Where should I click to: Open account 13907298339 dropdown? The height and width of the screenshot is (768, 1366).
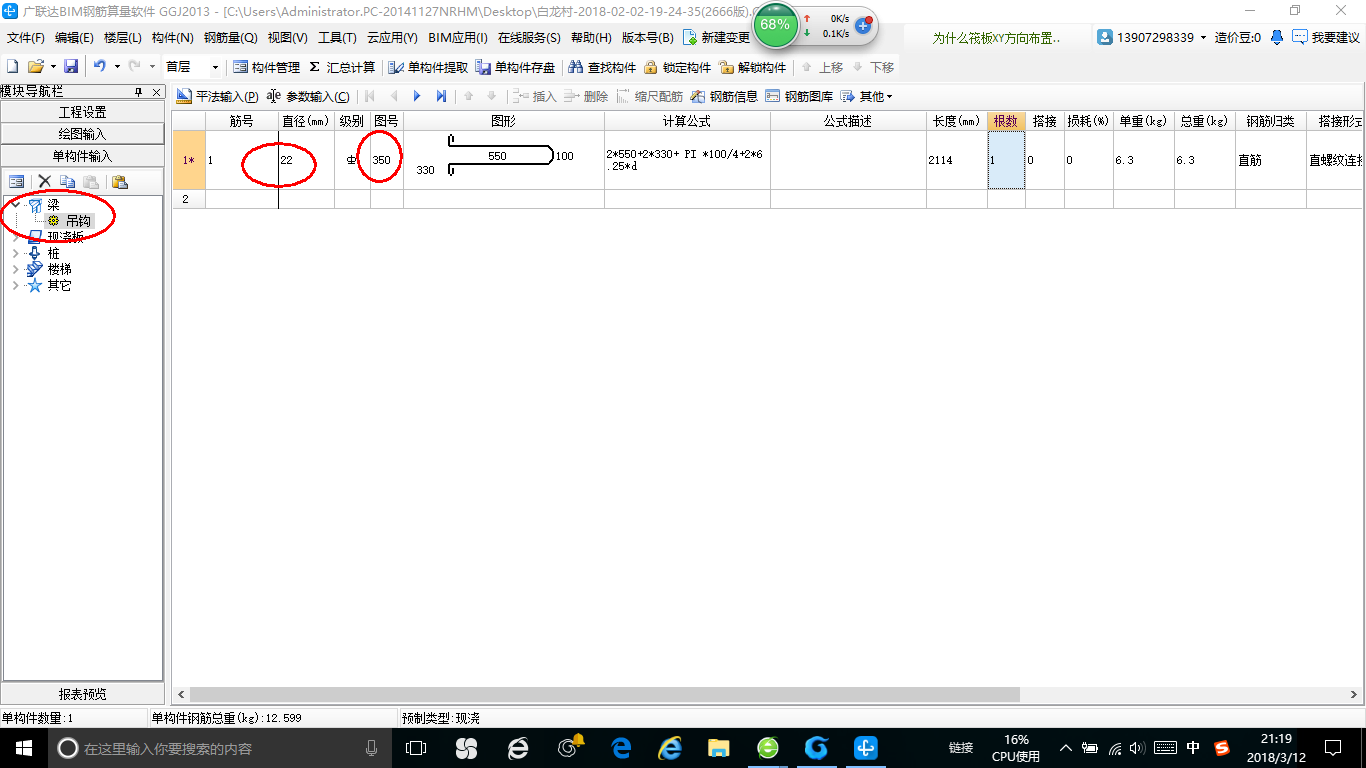click(x=1152, y=38)
